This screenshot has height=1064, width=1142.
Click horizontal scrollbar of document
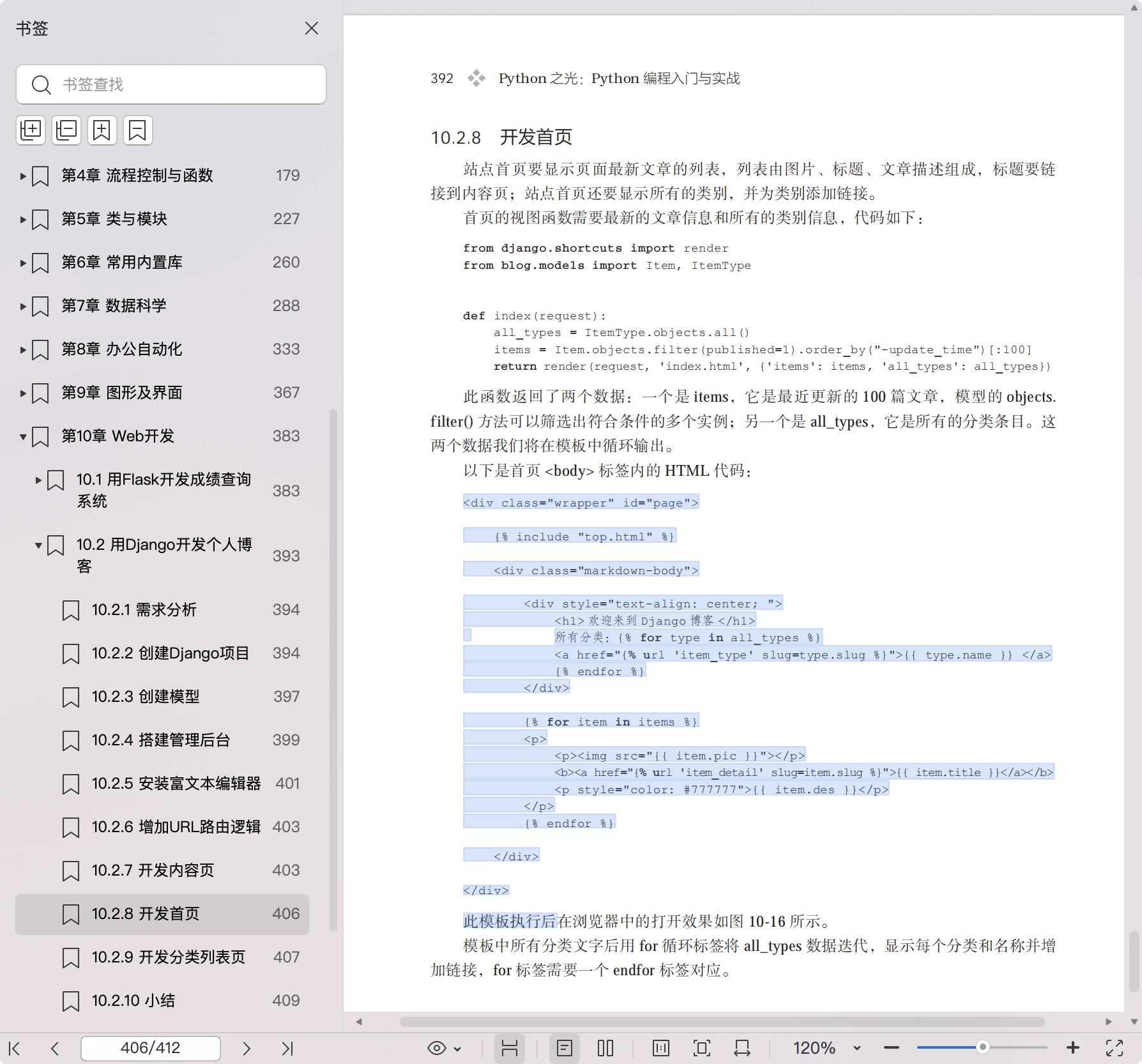[722, 1022]
